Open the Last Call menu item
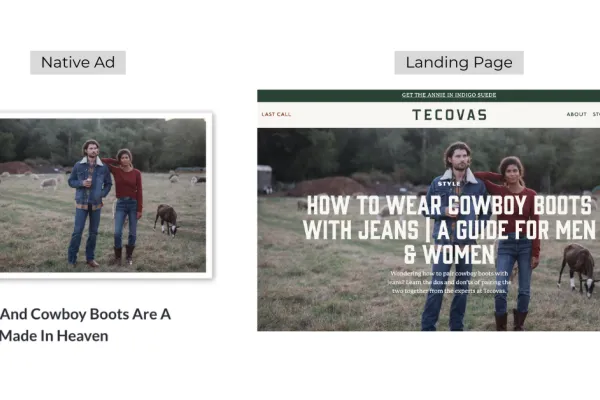 276,114
